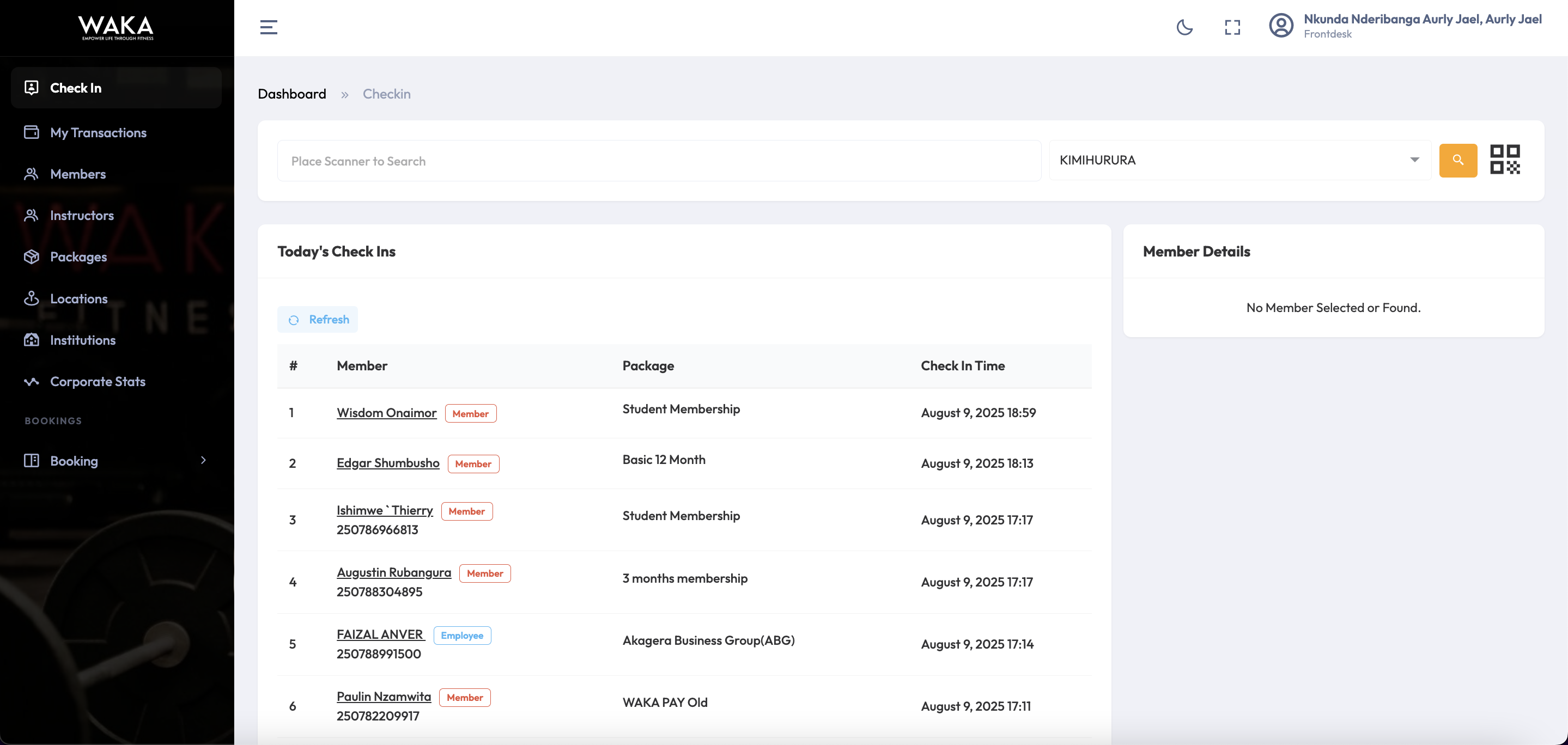1568x745 pixels.
Task: Open Wisdom Onaimor's member link
Action: pyautogui.click(x=386, y=413)
